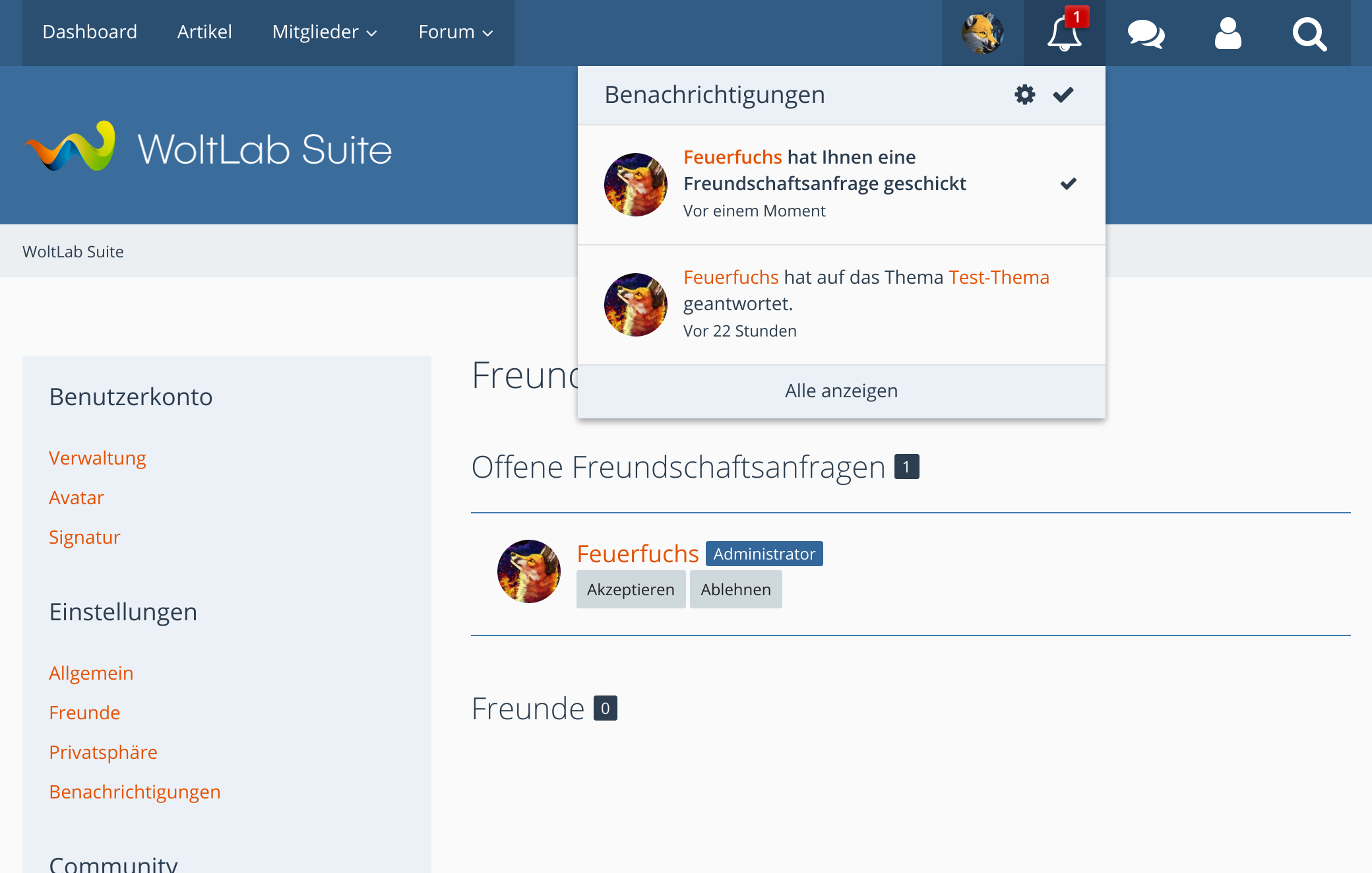Click the WoltLab Suite logo
The height and width of the screenshot is (873, 1372).
[x=208, y=147]
